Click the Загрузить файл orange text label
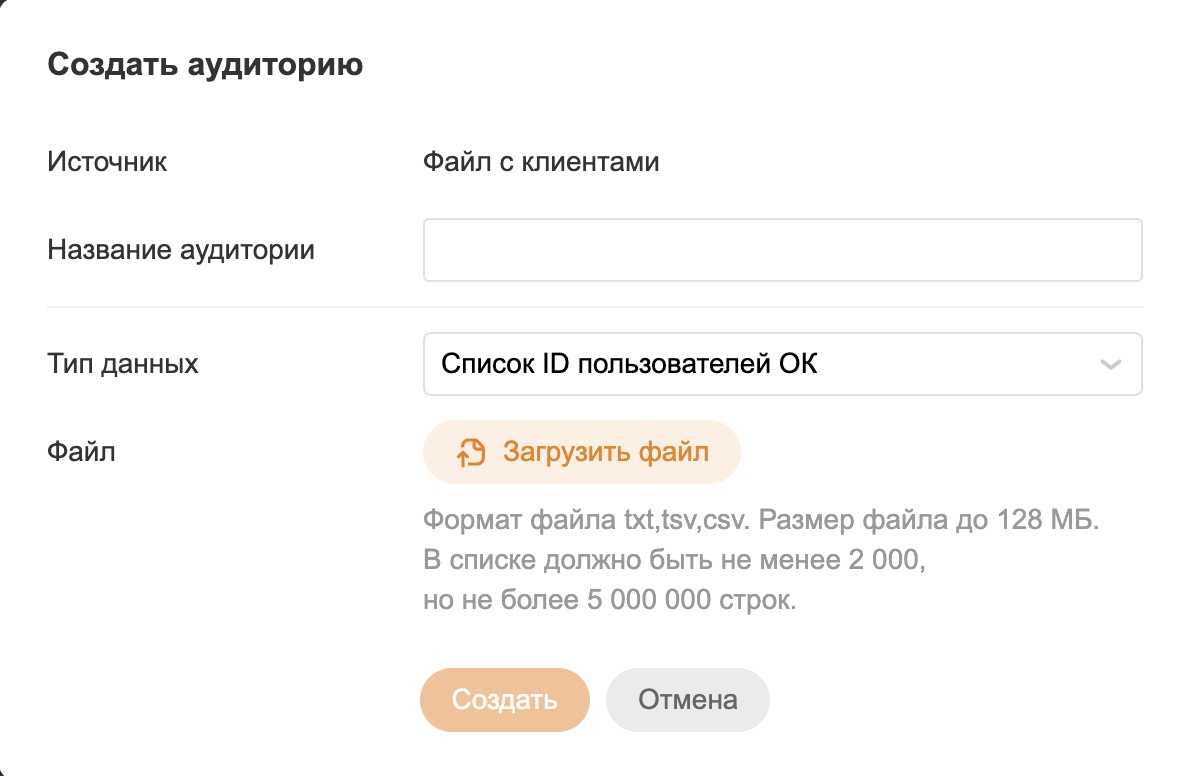The image size is (1182, 776). [606, 452]
